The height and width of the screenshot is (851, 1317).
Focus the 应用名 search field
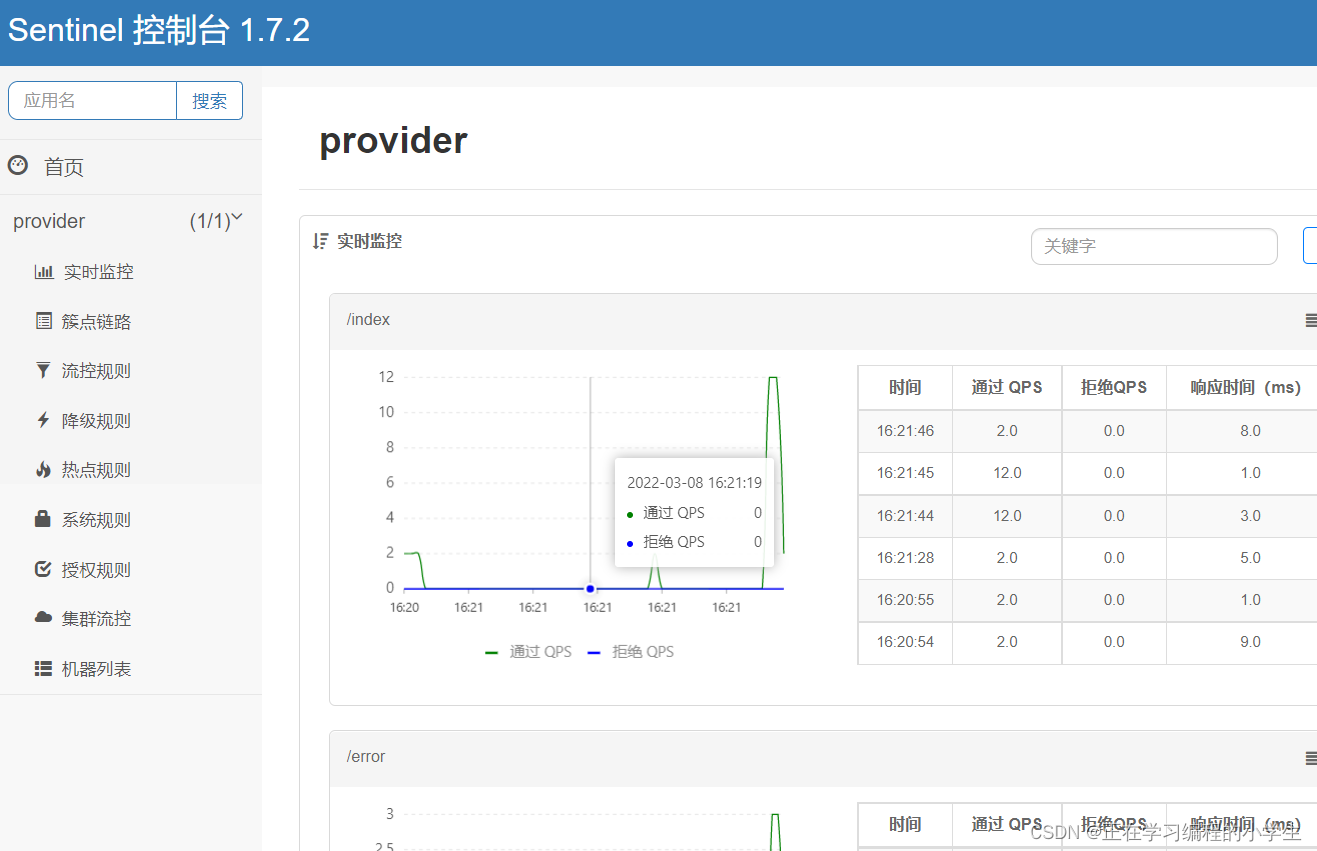coord(92,100)
